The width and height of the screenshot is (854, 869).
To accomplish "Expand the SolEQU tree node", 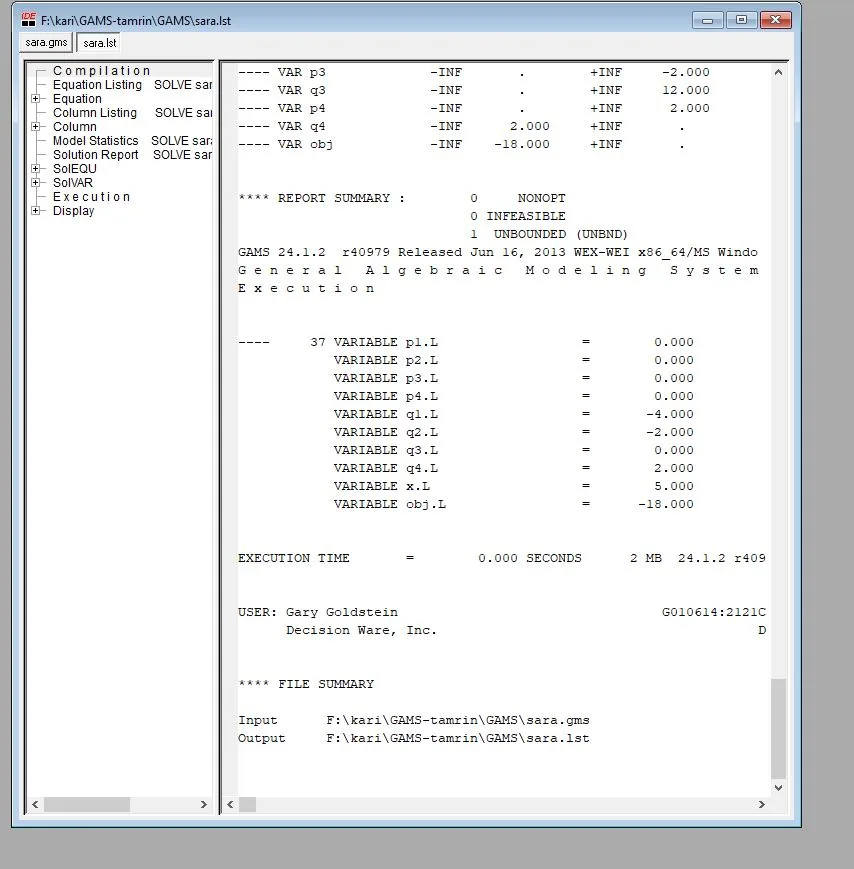I will tap(36, 169).
